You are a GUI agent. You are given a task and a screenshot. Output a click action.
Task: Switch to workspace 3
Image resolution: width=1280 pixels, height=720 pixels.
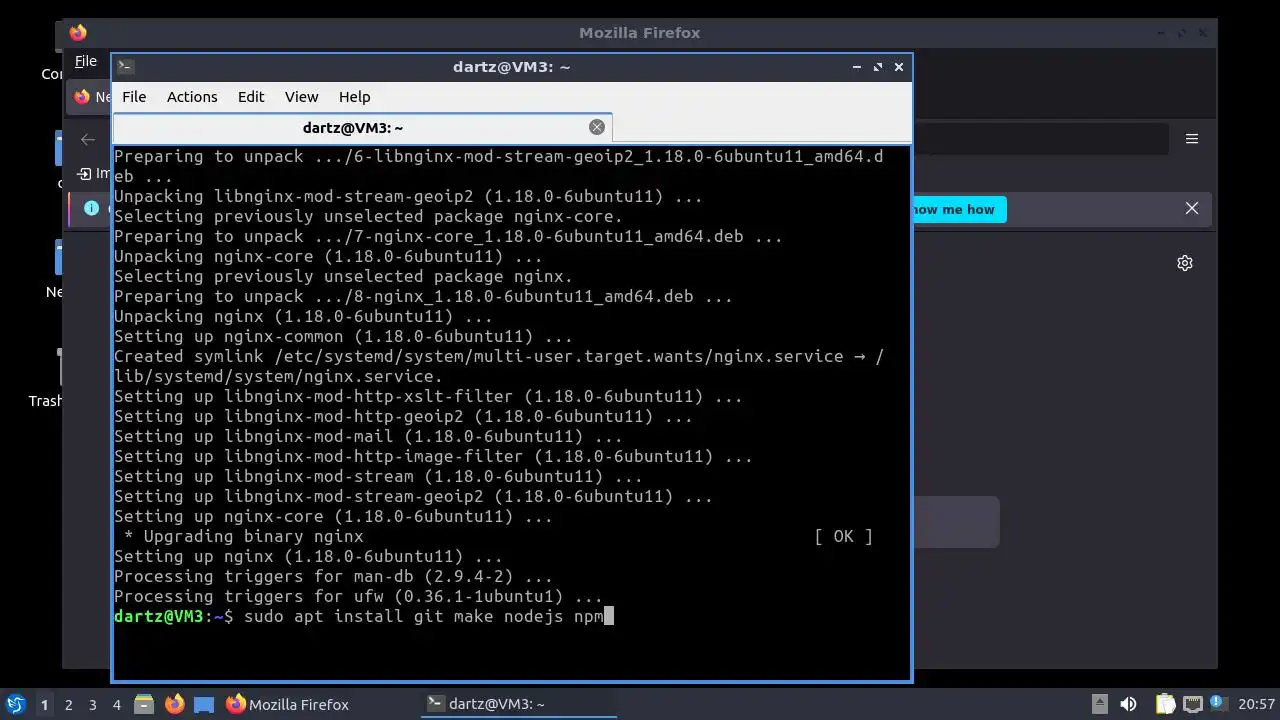coord(93,704)
